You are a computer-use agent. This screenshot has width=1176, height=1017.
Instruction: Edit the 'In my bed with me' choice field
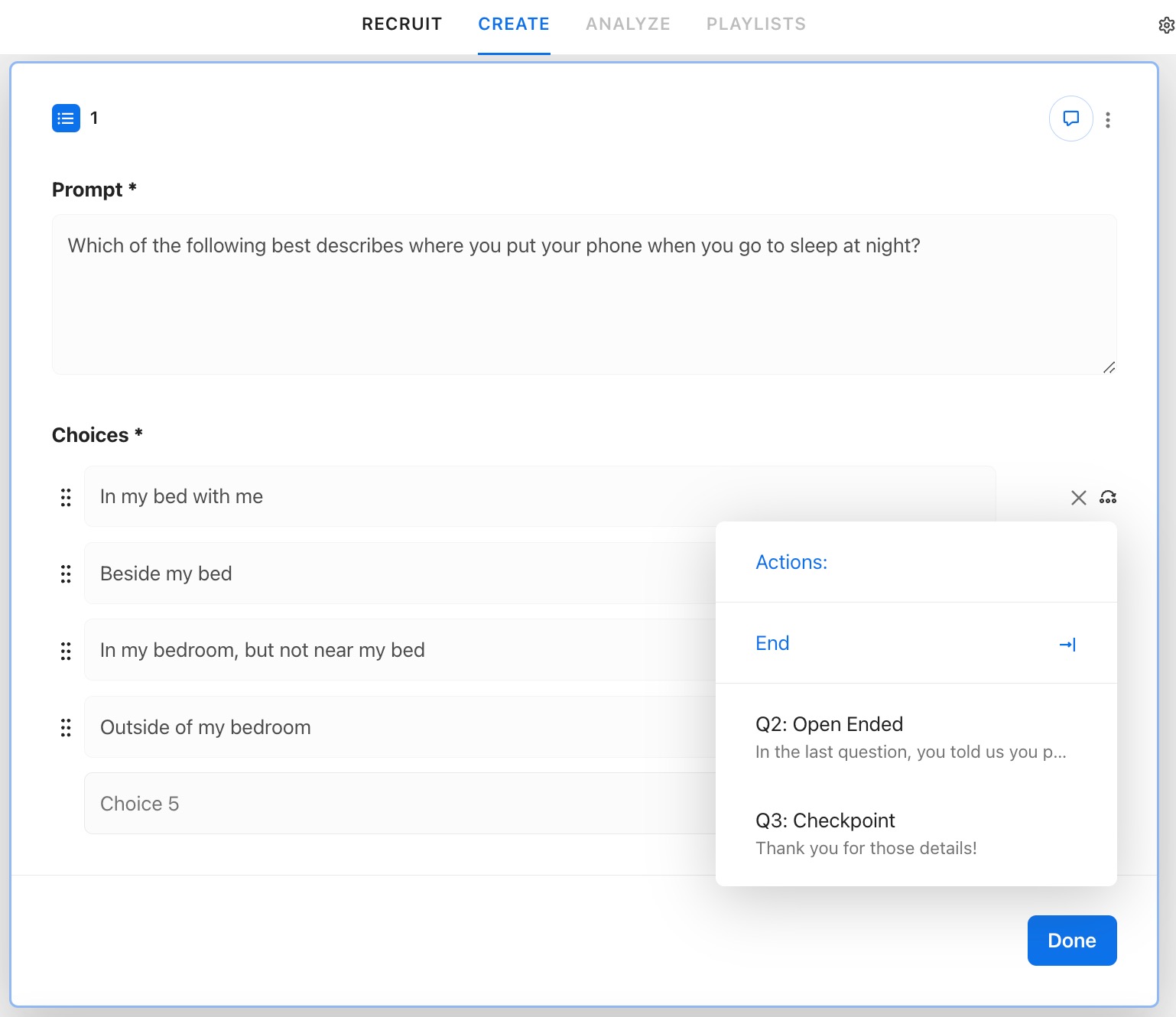540,496
